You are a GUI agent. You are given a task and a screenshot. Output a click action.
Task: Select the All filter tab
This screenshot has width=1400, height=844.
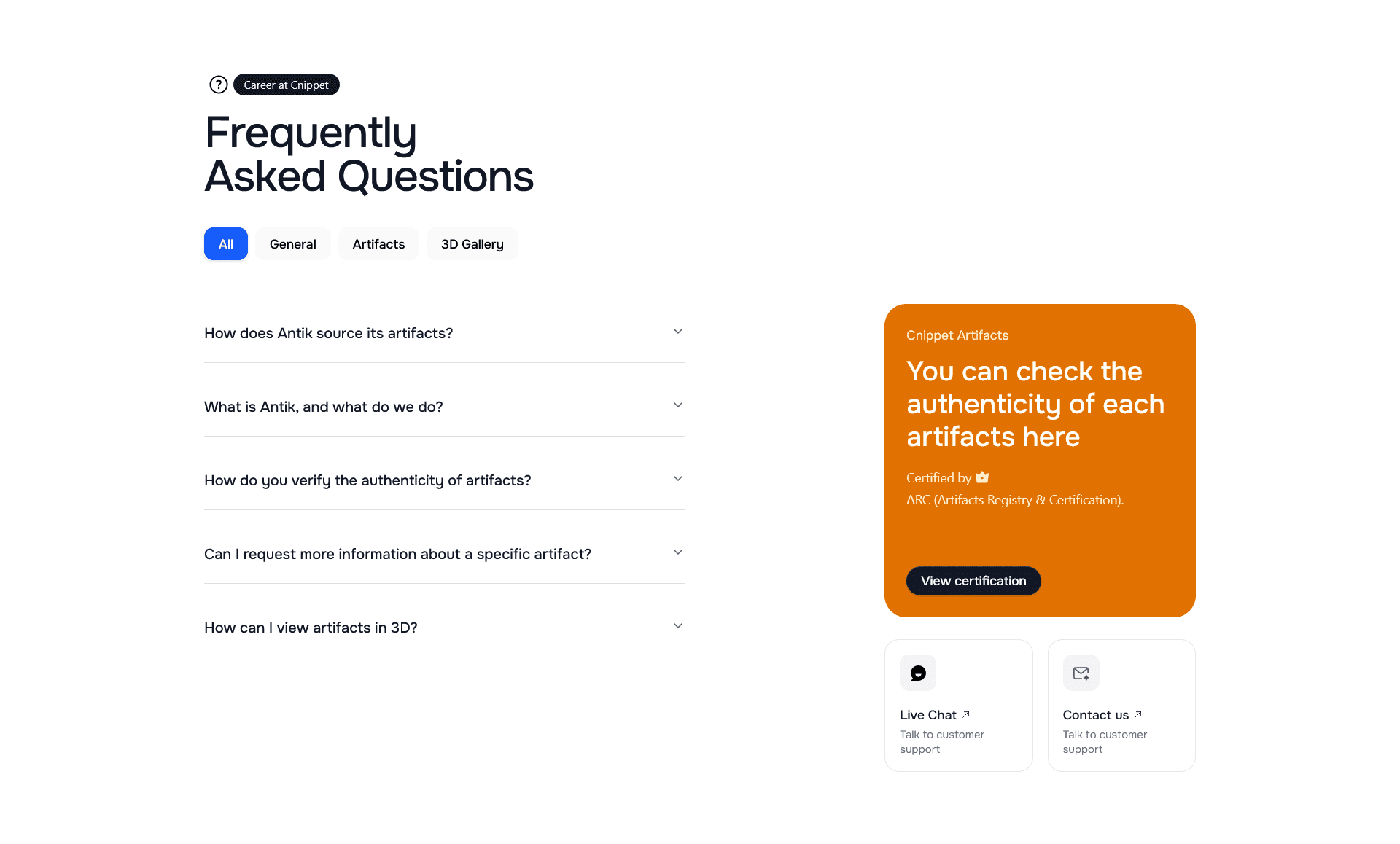pyautogui.click(x=226, y=244)
